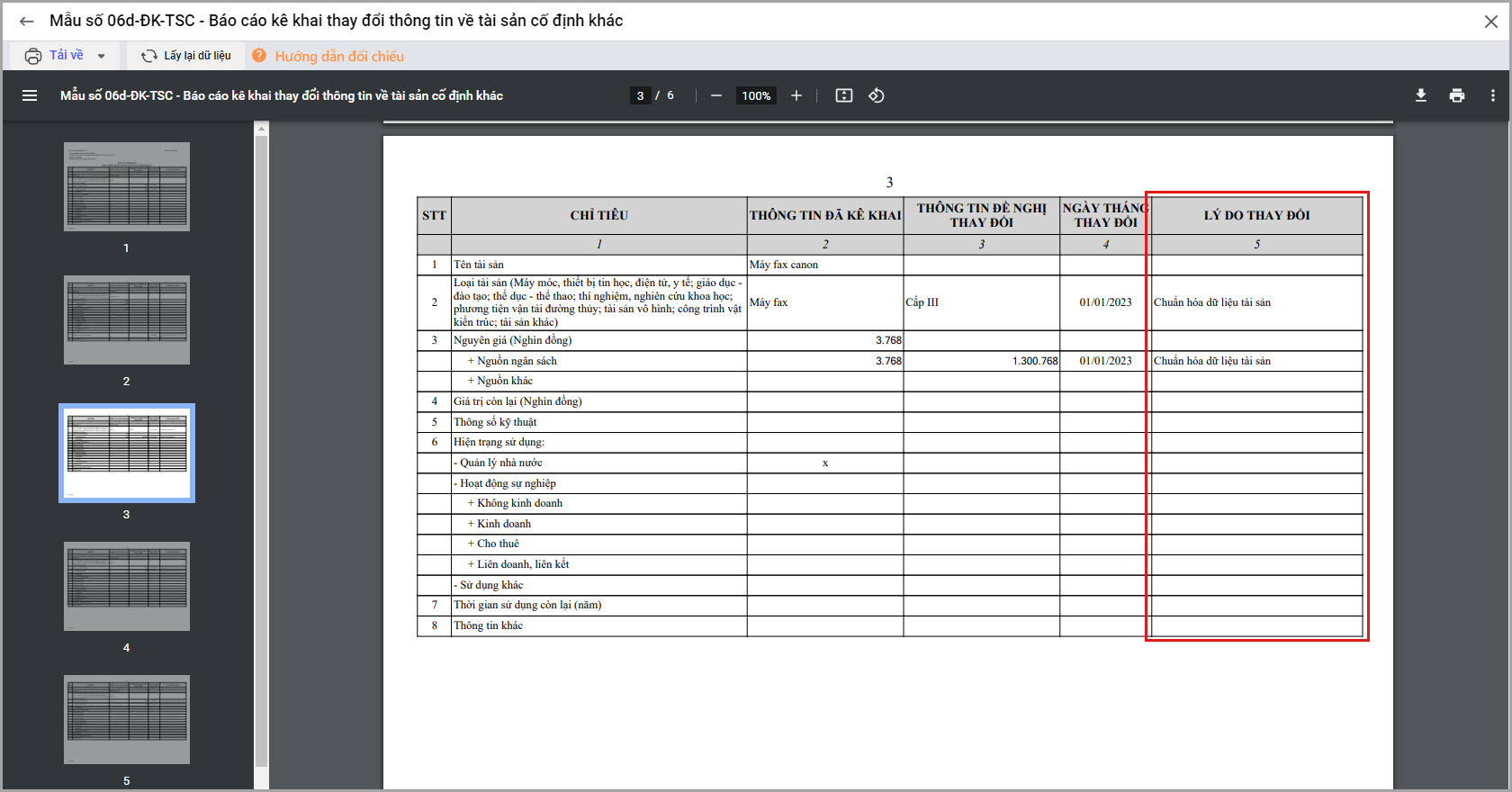The height and width of the screenshot is (792, 1512).
Task: Open page 4 thumbnail
Action: point(127,586)
